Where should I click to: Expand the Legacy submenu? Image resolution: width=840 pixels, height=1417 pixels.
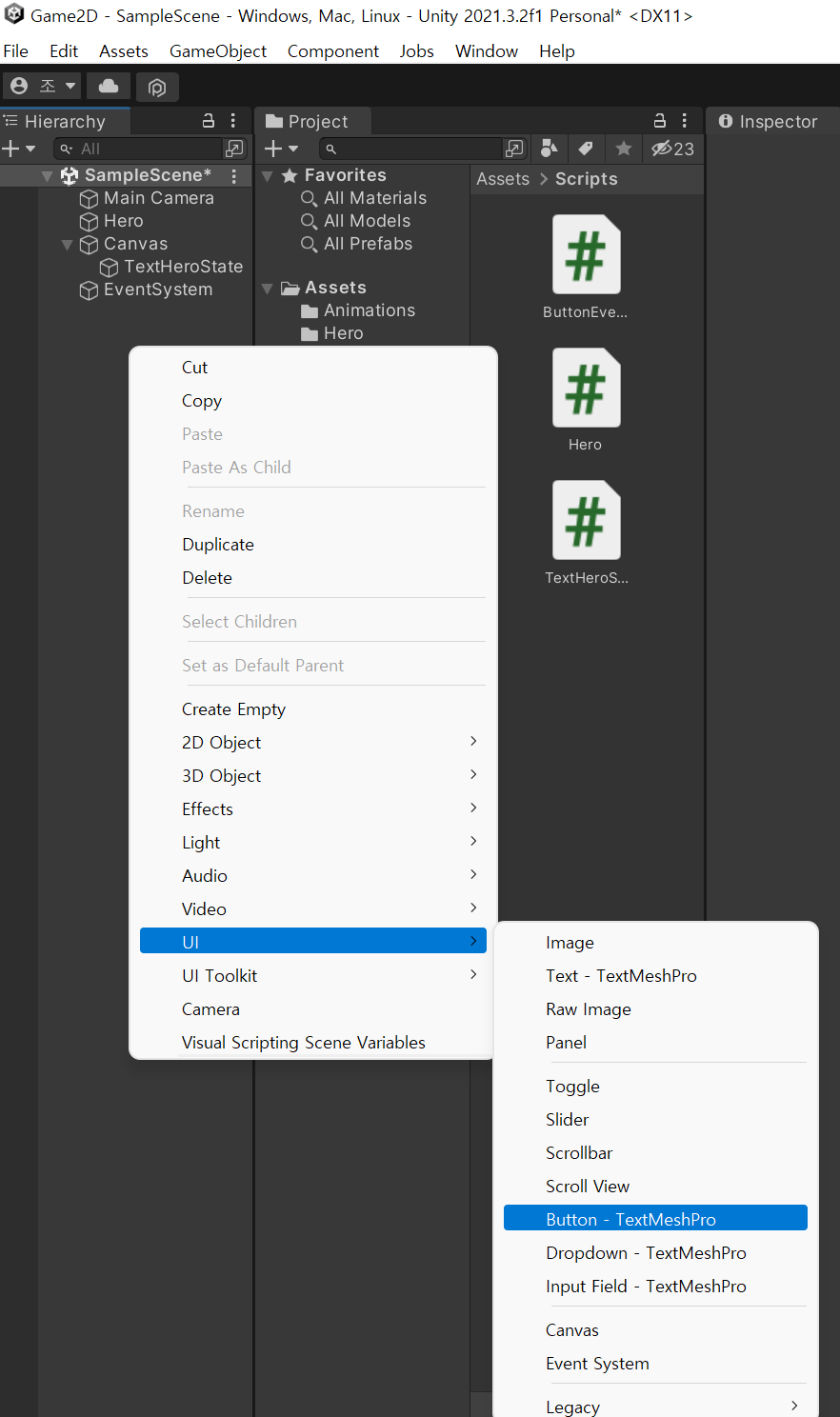point(655,1405)
